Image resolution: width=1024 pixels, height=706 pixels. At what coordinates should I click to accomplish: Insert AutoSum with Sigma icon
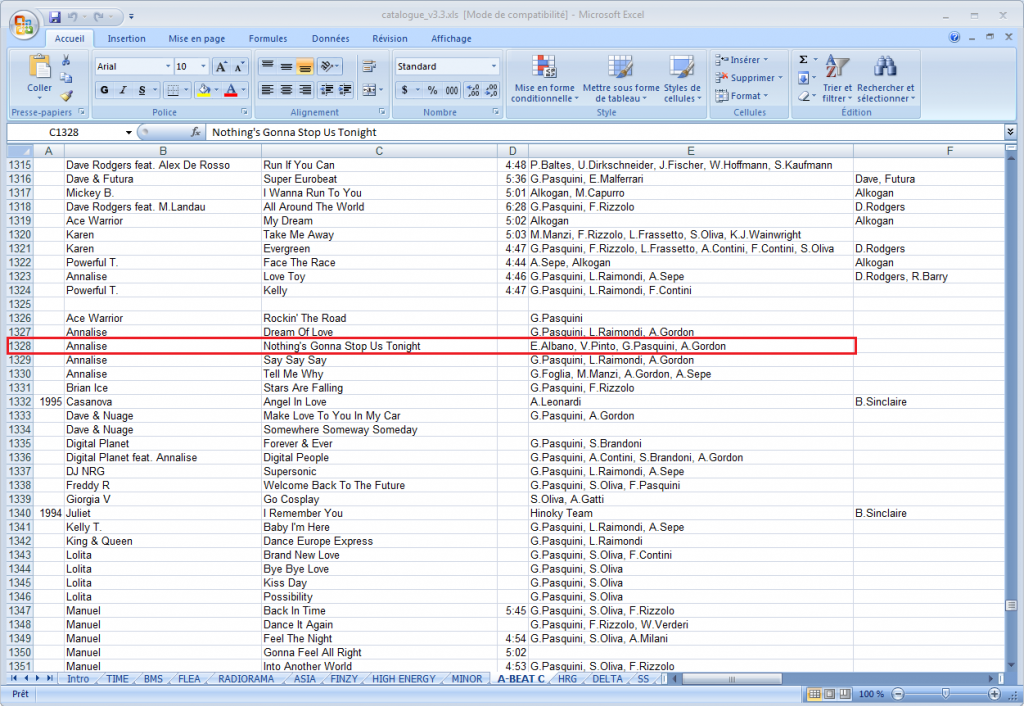pyautogui.click(x=803, y=59)
